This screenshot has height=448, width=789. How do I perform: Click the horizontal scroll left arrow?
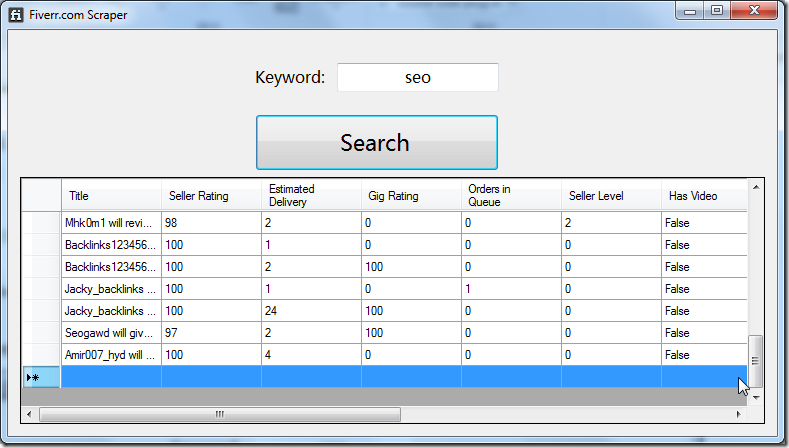point(29,414)
